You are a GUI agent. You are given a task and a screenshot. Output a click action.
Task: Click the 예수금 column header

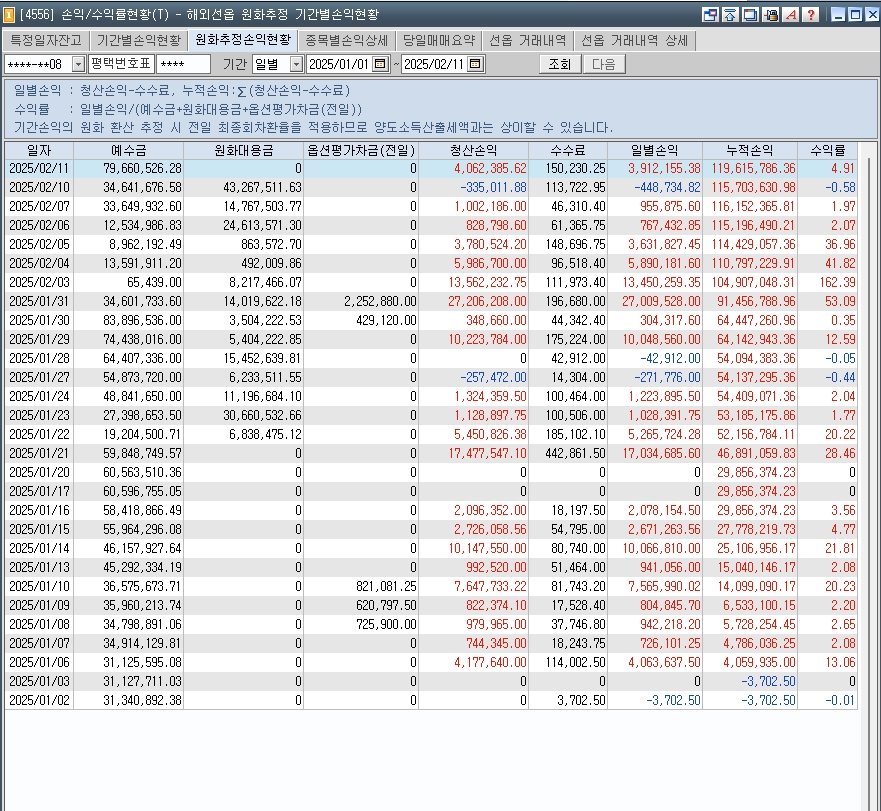[x=129, y=151]
